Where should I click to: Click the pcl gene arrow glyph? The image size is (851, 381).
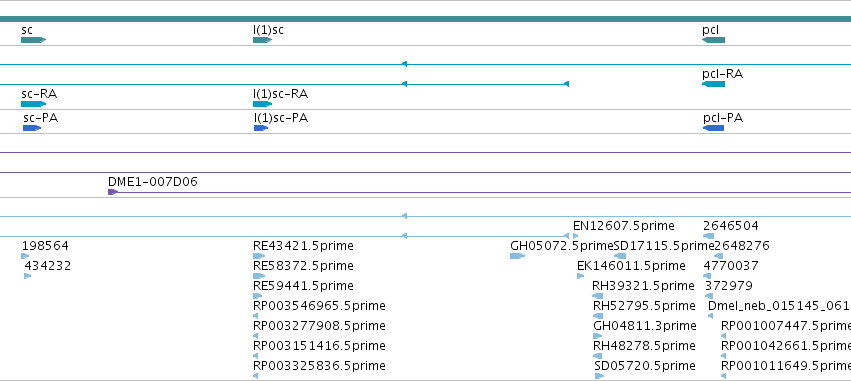pyautogui.click(x=713, y=40)
